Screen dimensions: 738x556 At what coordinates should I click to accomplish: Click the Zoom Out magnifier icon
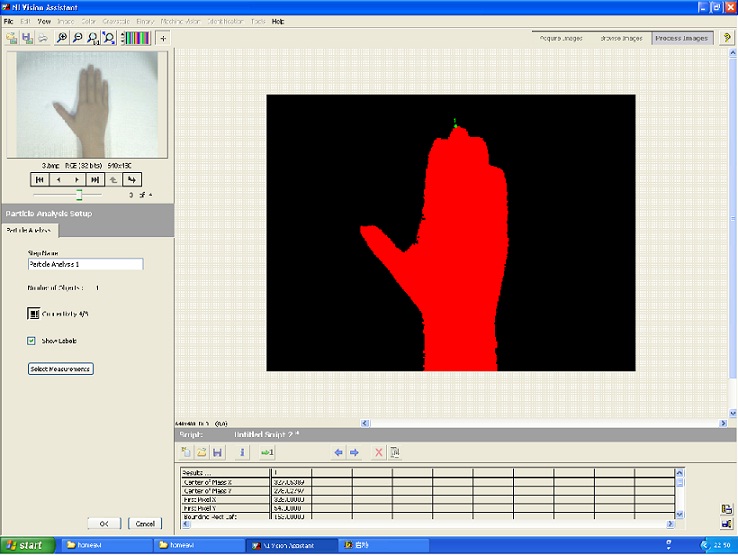[77, 38]
